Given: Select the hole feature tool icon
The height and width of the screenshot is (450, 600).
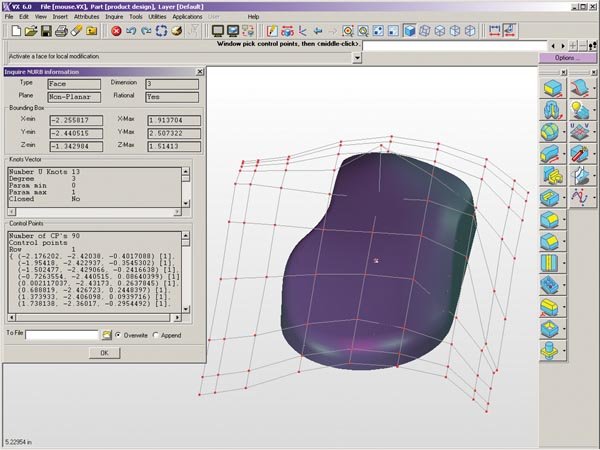Looking at the screenshot, I should click(x=550, y=285).
